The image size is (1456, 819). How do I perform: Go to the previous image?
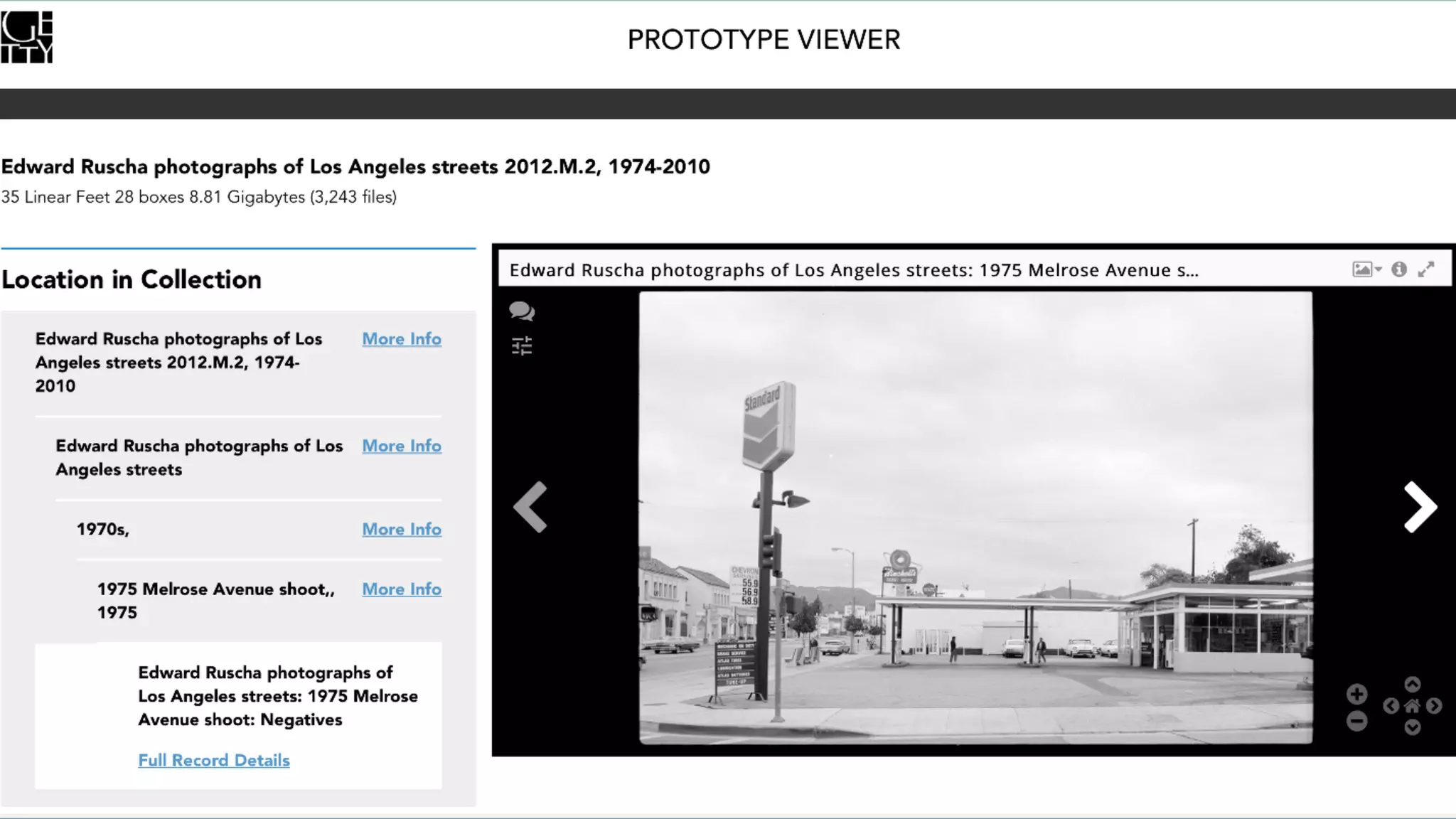point(531,507)
